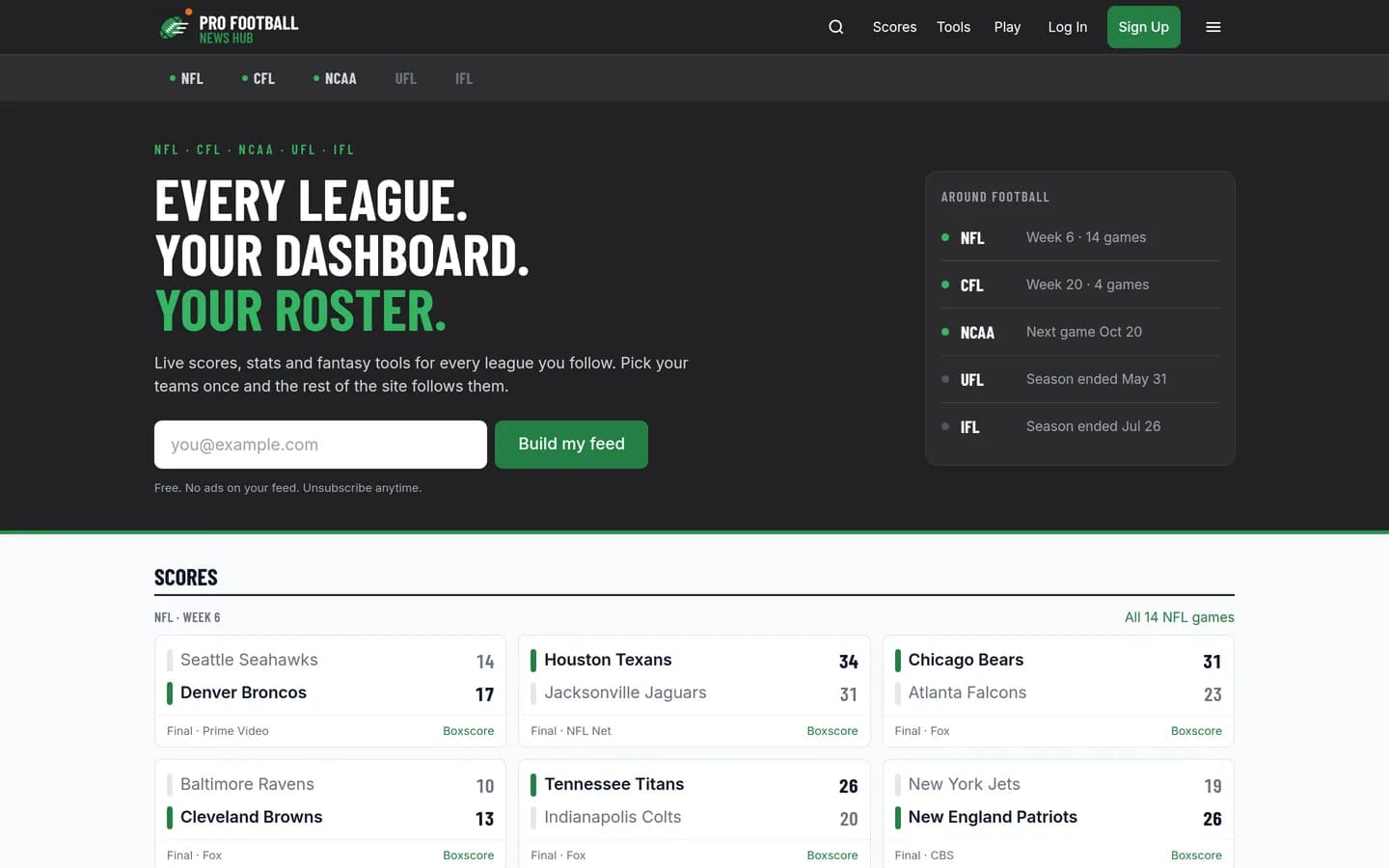Click the Denver Broncos team name
1389x868 pixels.
click(x=243, y=692)
